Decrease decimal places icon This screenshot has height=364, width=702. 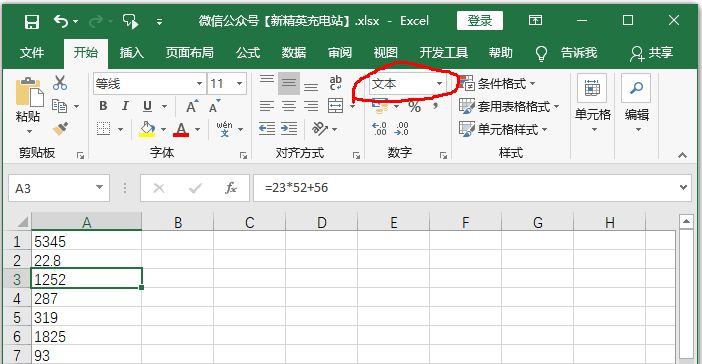tap(402, 129)
